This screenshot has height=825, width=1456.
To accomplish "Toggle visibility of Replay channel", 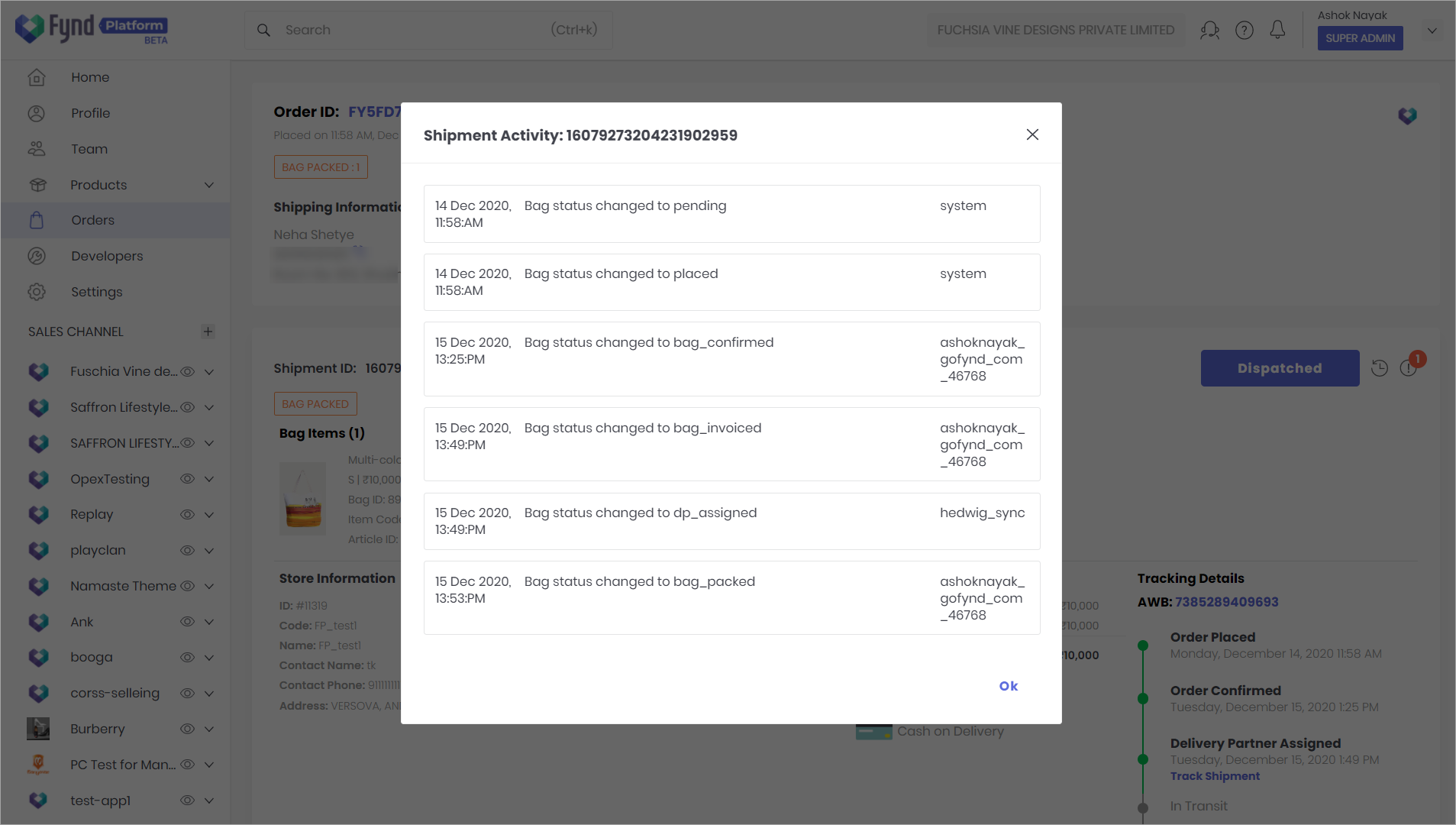I will point(187,514).
